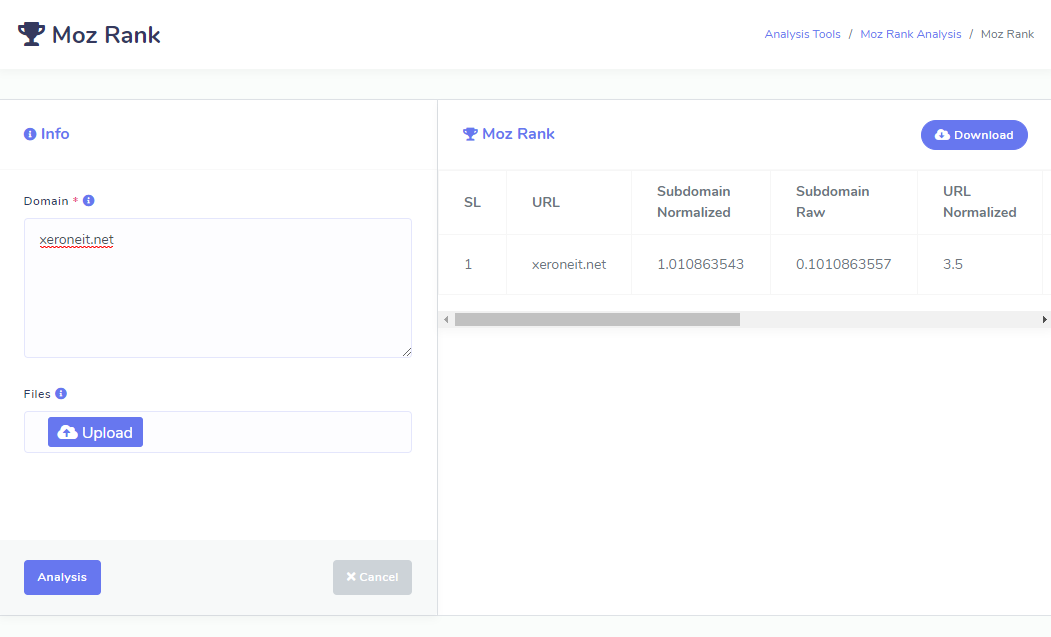Click the info circle icon in Info header

[x=30, y=134]
